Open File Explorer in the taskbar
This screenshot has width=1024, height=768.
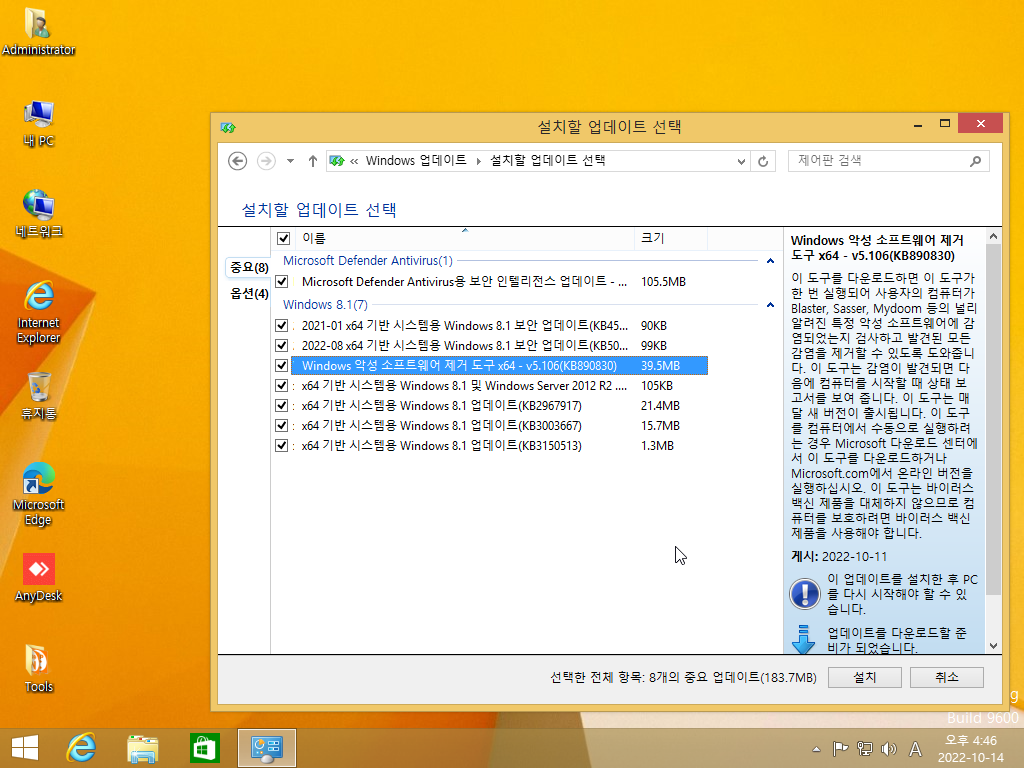pyautogui.click(x=142, y=748)
